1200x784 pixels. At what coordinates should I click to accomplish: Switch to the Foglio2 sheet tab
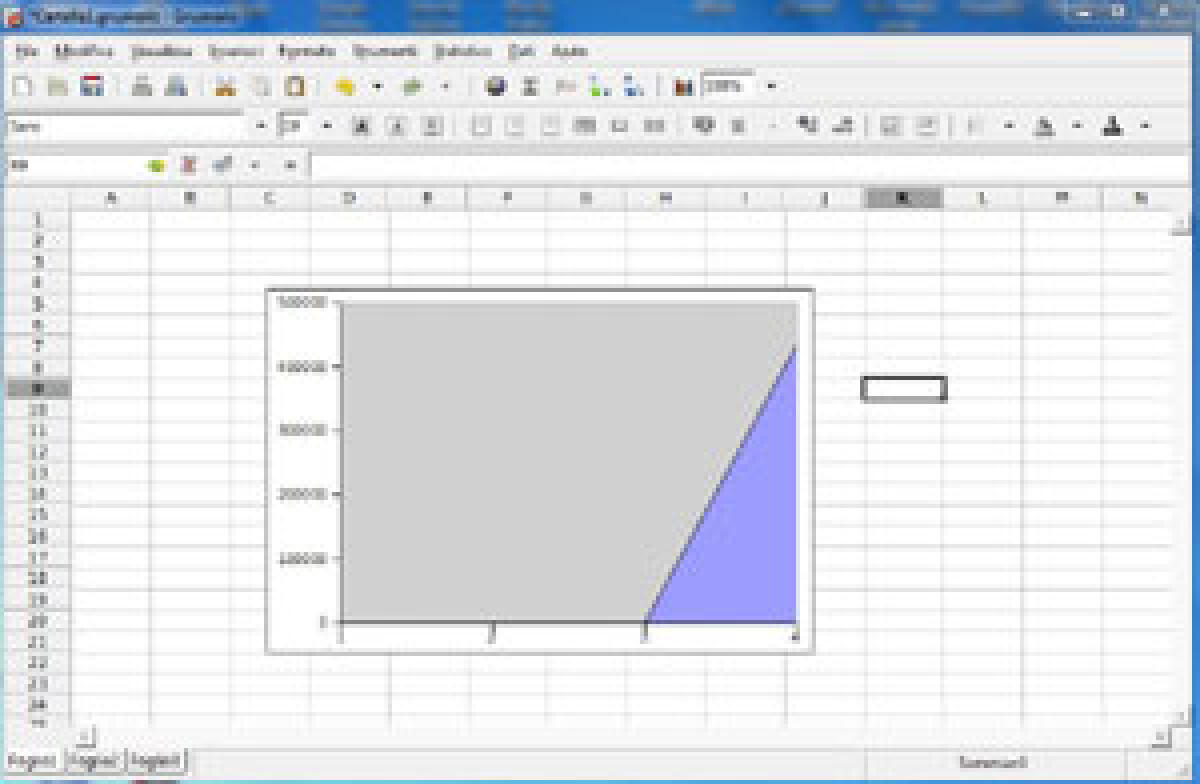click(95, 761)
